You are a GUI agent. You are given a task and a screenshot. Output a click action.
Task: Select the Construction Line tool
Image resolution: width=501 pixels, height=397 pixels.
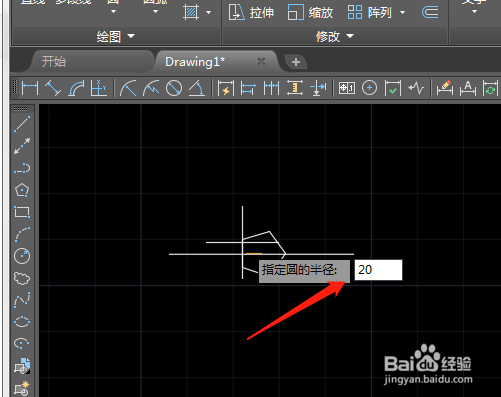(22, 146)
